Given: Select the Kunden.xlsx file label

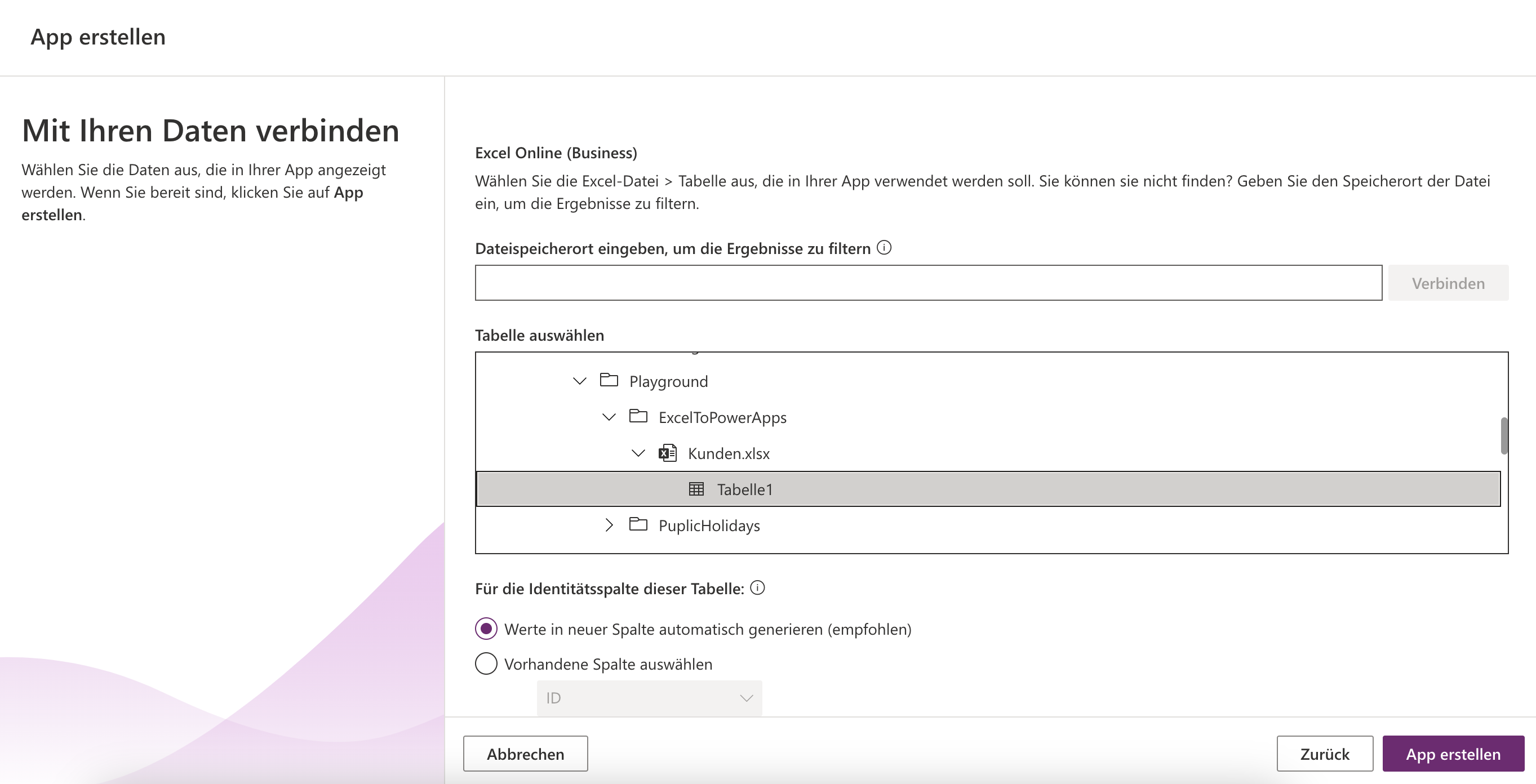Looking at the screenshot, I should point(729,454).
